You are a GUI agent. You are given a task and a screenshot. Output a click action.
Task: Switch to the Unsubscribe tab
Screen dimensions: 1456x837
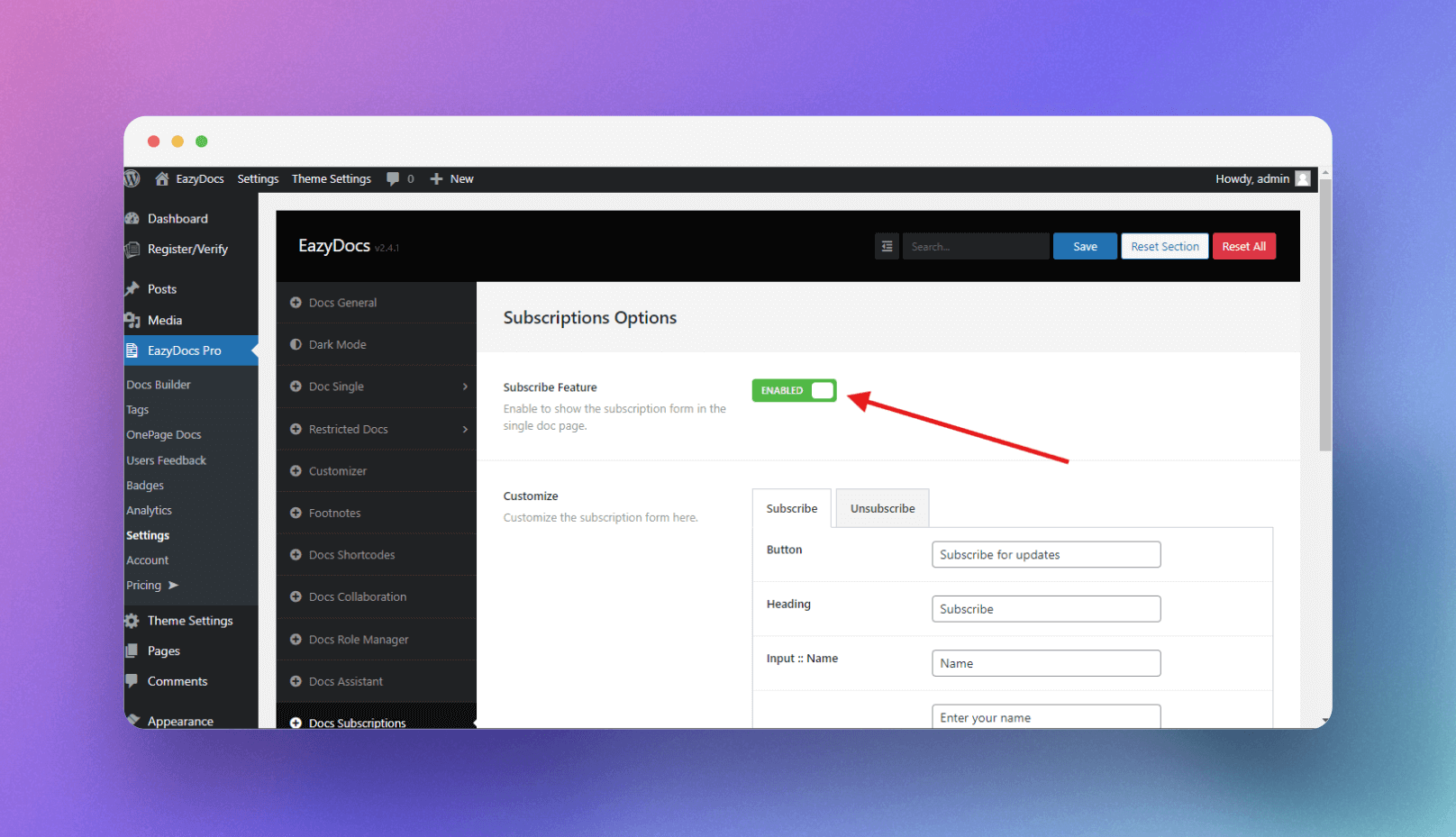[882, 508]
